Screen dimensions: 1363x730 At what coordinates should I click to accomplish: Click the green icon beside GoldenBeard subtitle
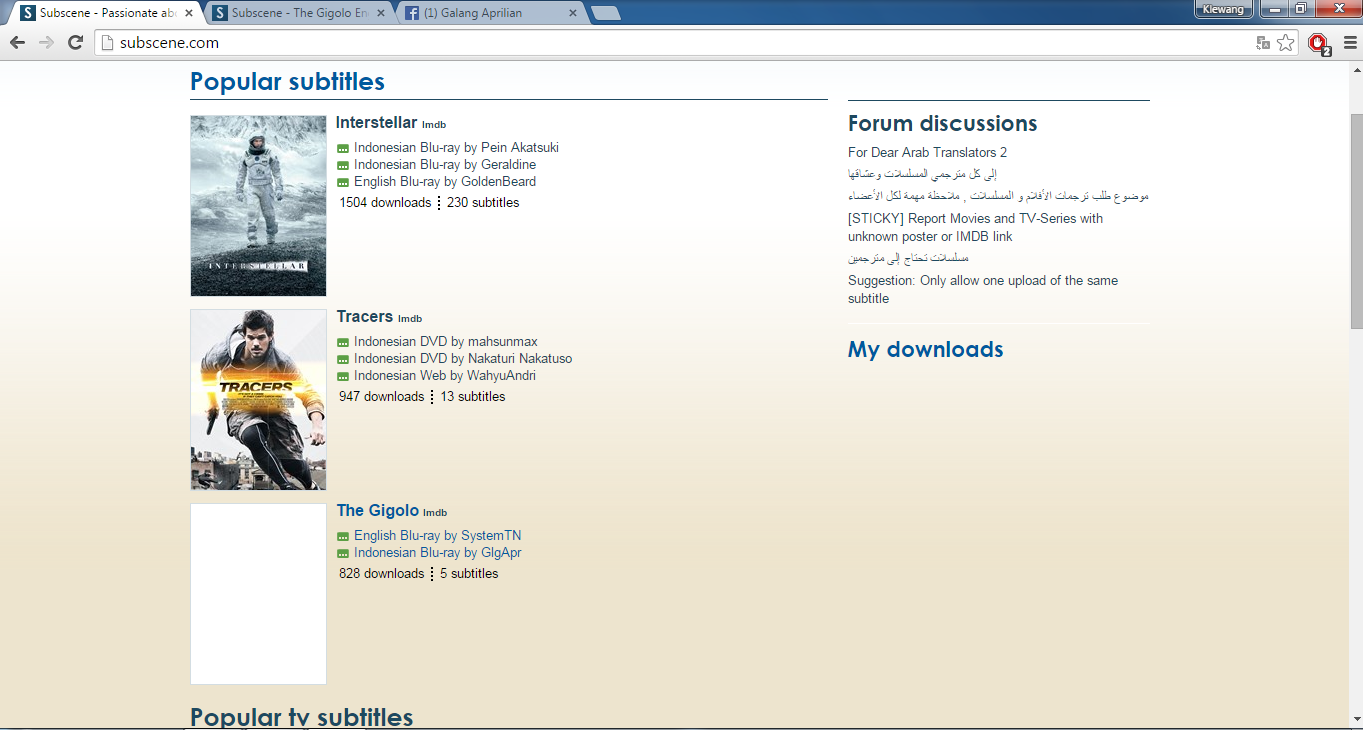click(x=343, y=182)
